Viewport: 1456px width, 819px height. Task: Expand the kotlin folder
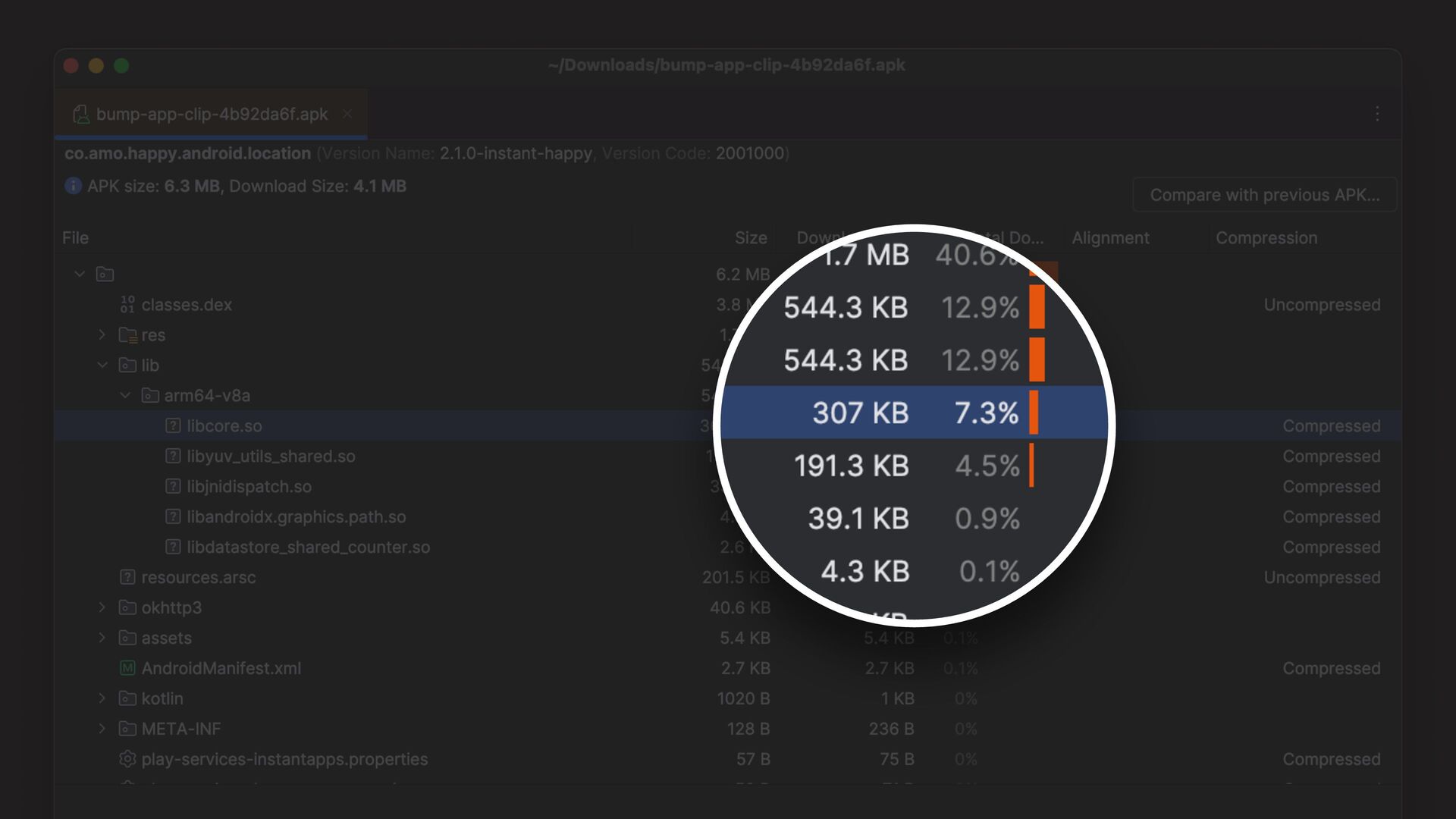click(102, 698)
